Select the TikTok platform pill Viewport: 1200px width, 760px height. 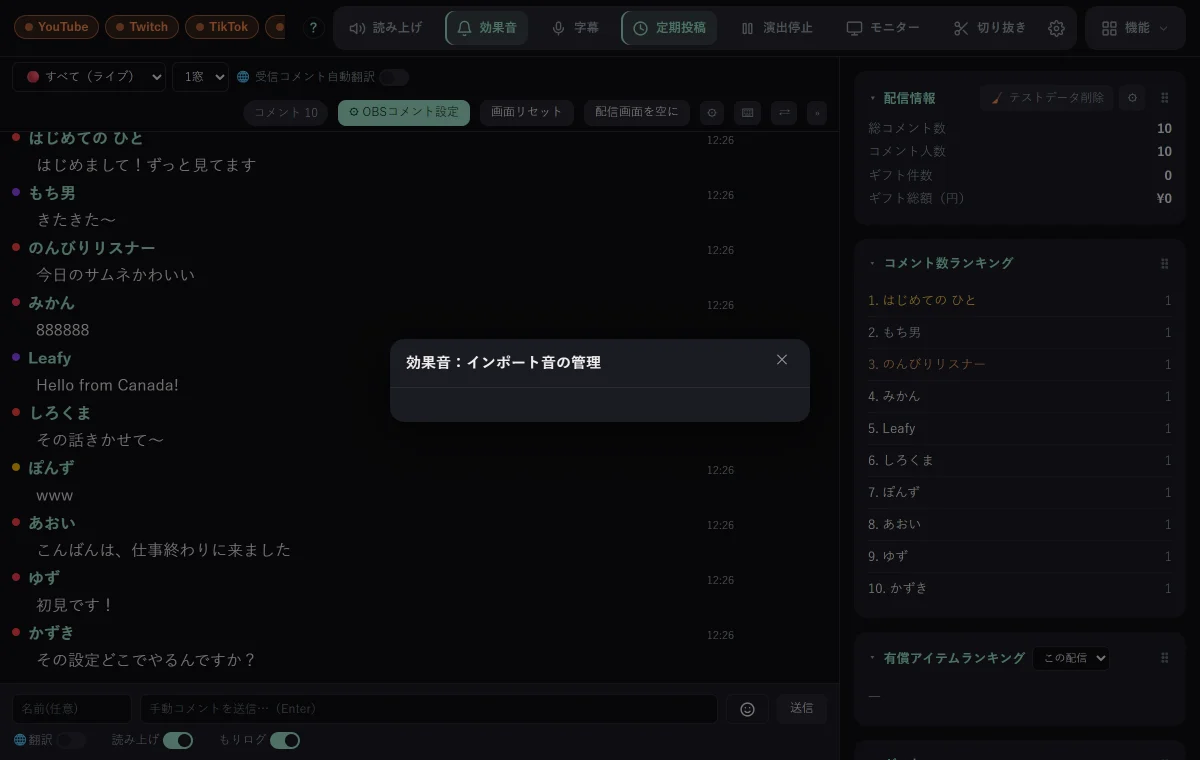(x=222, y=27)
